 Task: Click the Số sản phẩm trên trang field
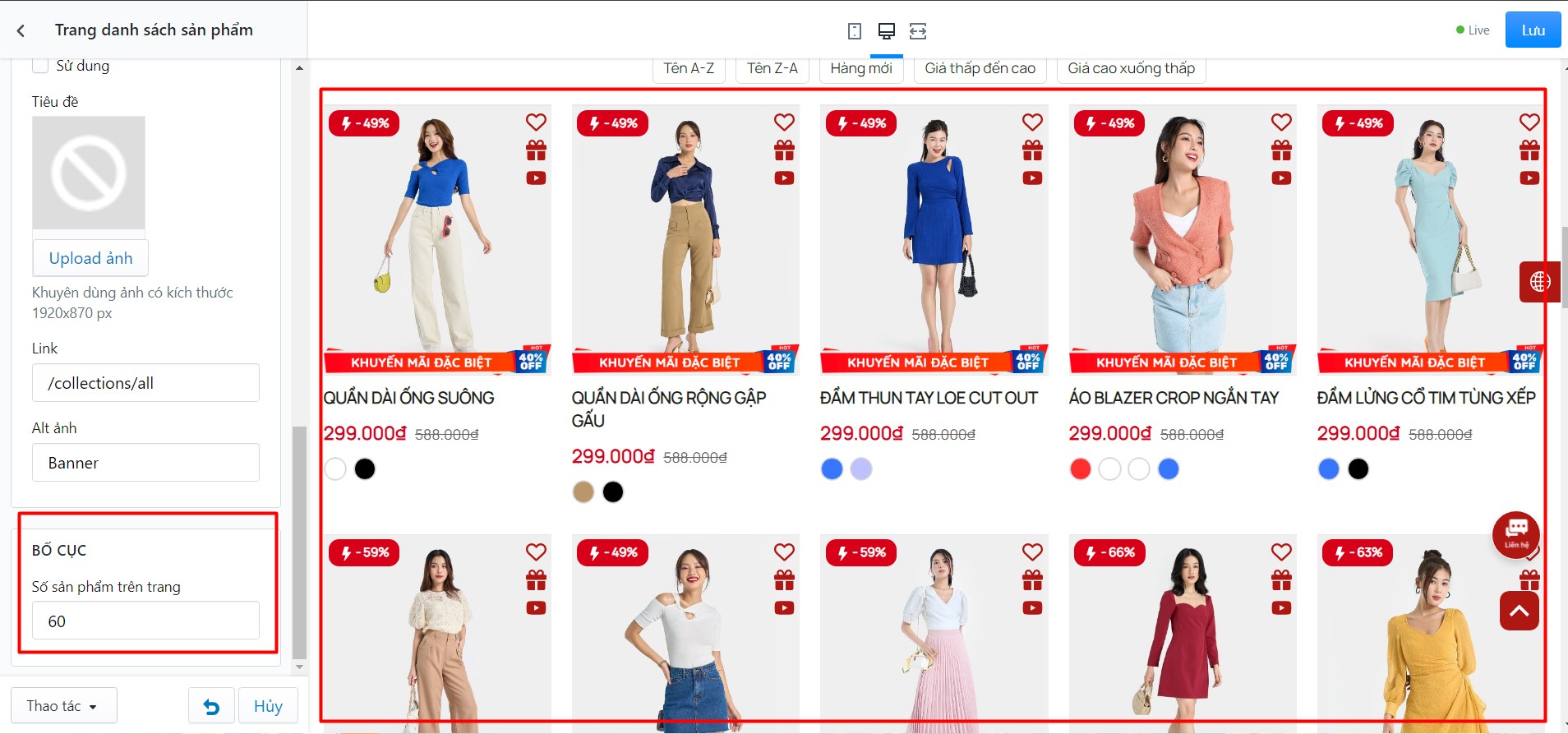click(x=146, y=621)
